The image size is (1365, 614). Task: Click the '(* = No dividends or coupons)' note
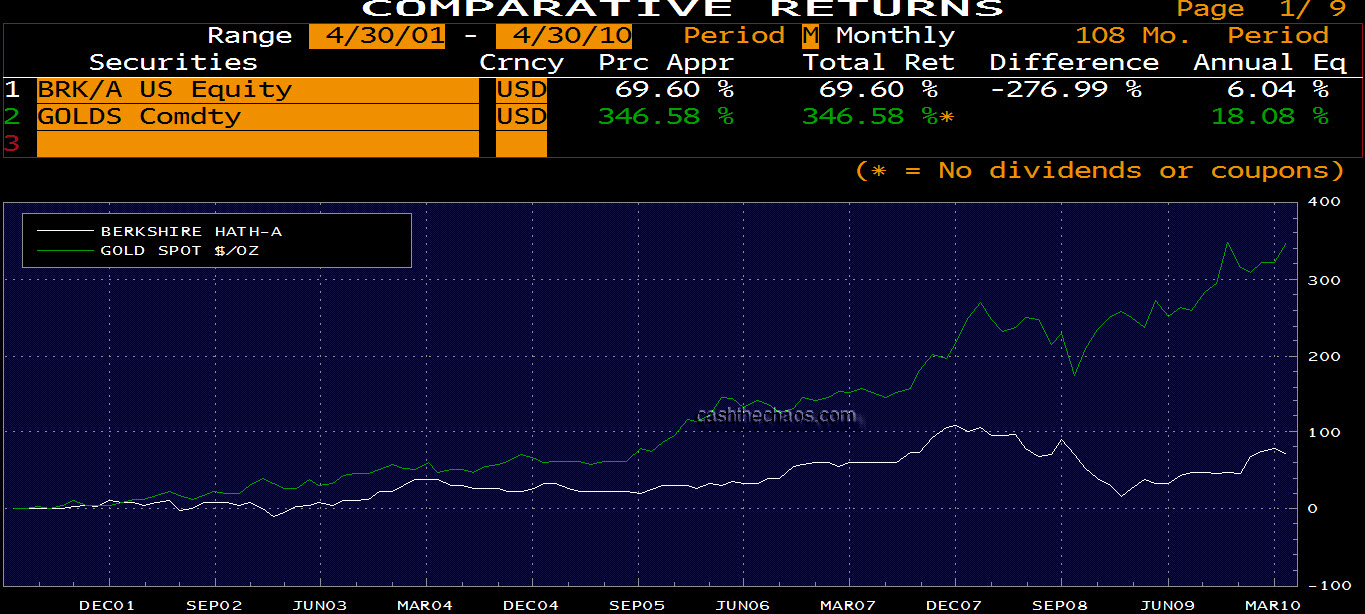1100,171
